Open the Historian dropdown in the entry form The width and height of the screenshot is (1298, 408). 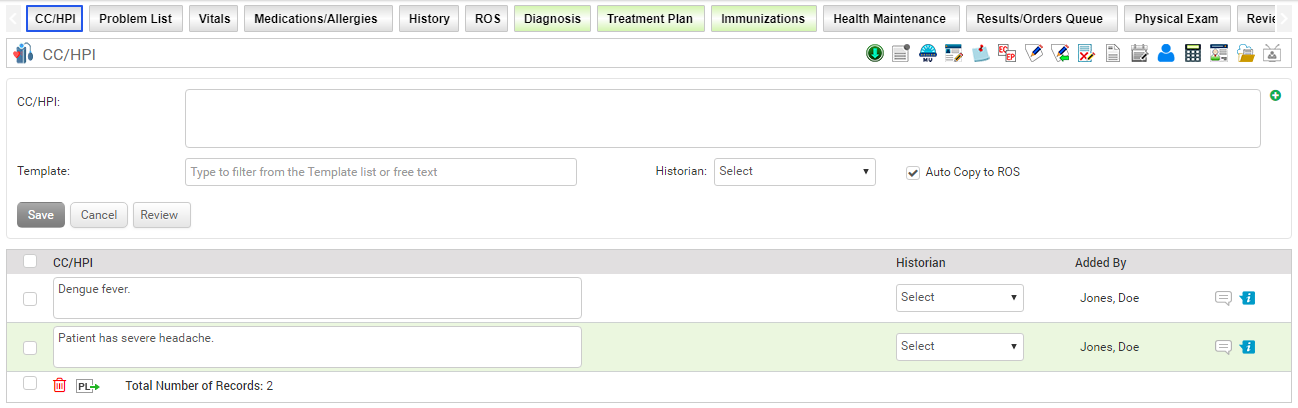coord(794,172)
